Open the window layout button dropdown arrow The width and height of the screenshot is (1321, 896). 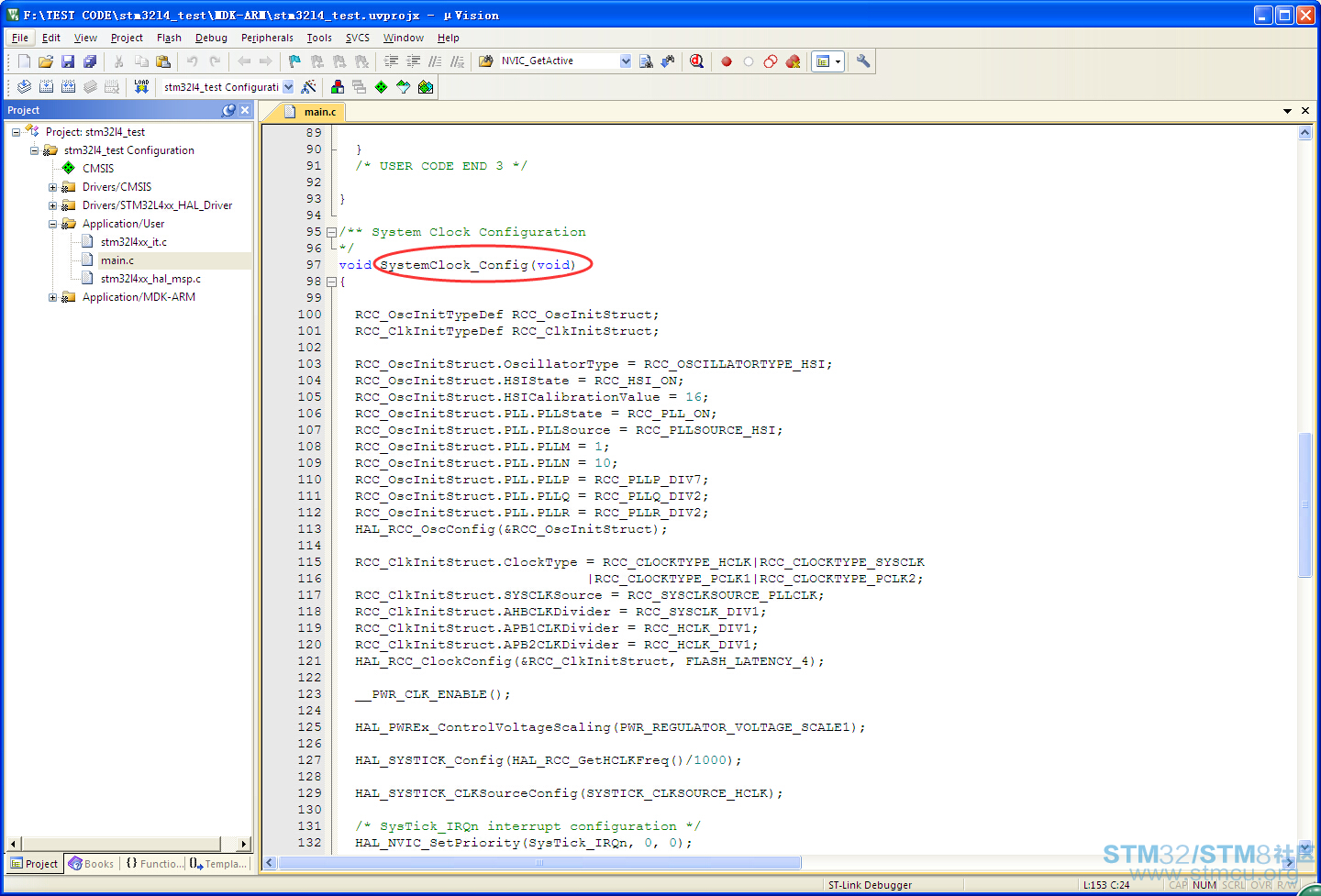tap(838, 61)
